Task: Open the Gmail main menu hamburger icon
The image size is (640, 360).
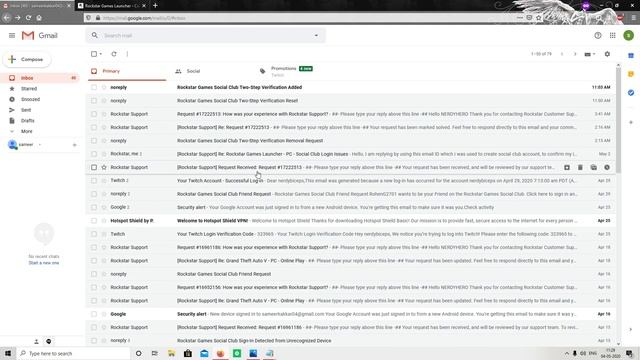Action: coord(12,36)
